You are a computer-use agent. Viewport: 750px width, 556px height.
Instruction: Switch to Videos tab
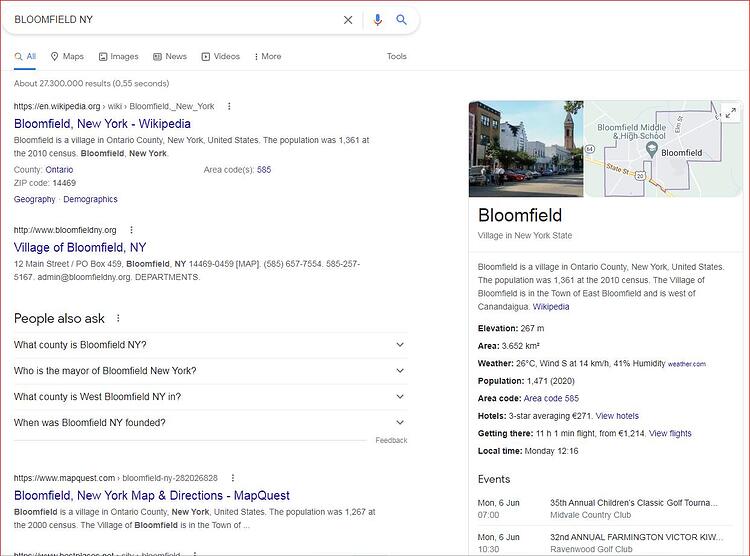(221, 56)
